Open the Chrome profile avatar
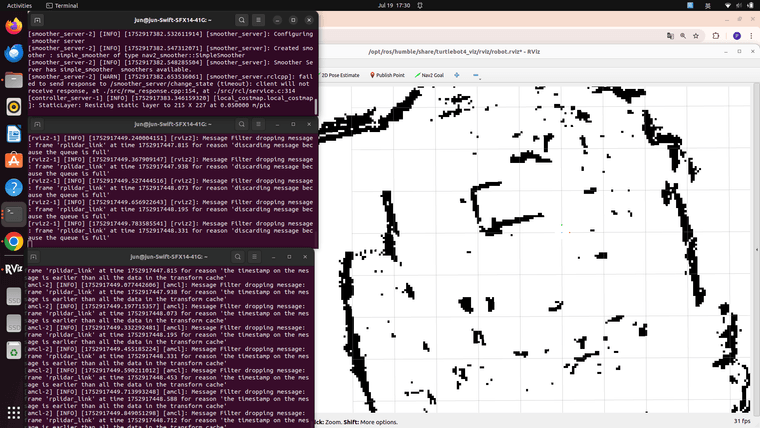 (x=737, y=36)
